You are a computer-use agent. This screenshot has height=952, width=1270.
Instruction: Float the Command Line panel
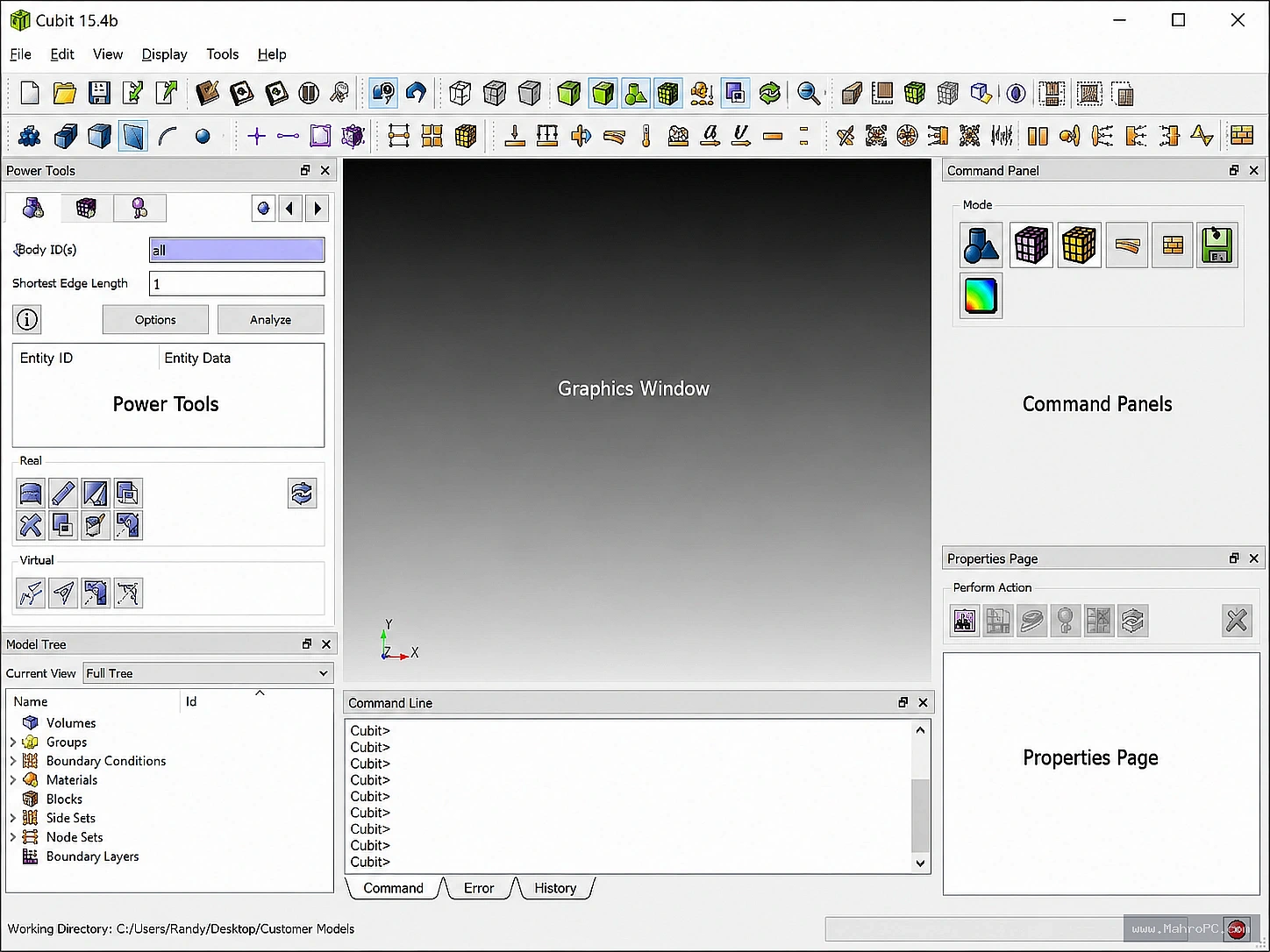903,702
